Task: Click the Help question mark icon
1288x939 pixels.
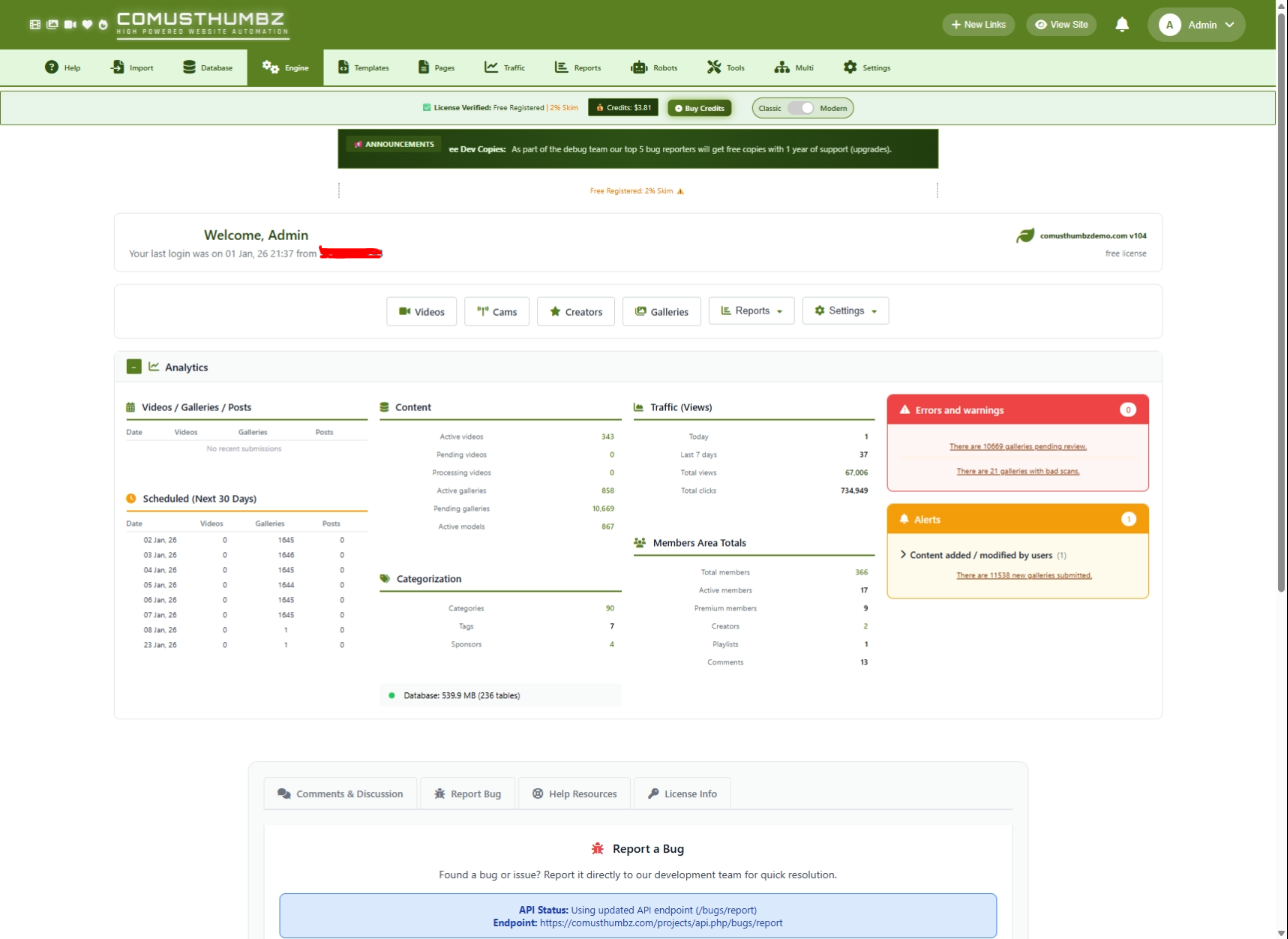Action: [51, 68]
